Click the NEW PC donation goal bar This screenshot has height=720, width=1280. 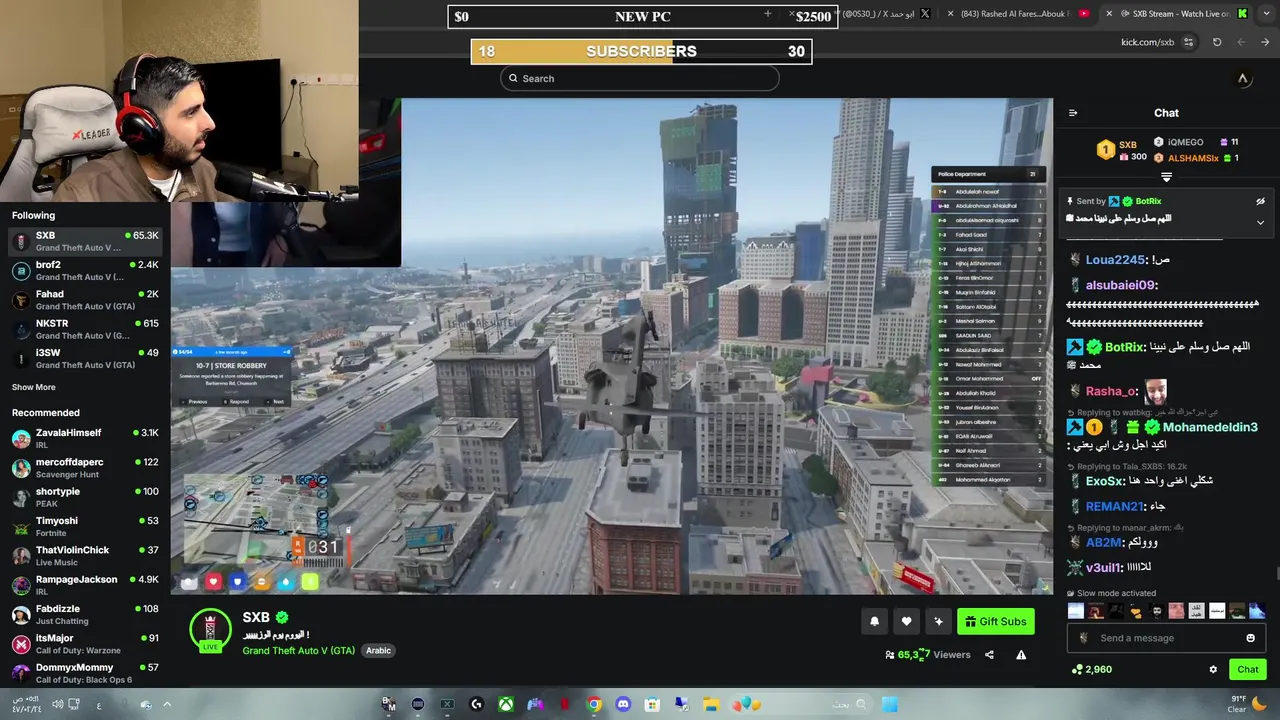pos(642,16)
